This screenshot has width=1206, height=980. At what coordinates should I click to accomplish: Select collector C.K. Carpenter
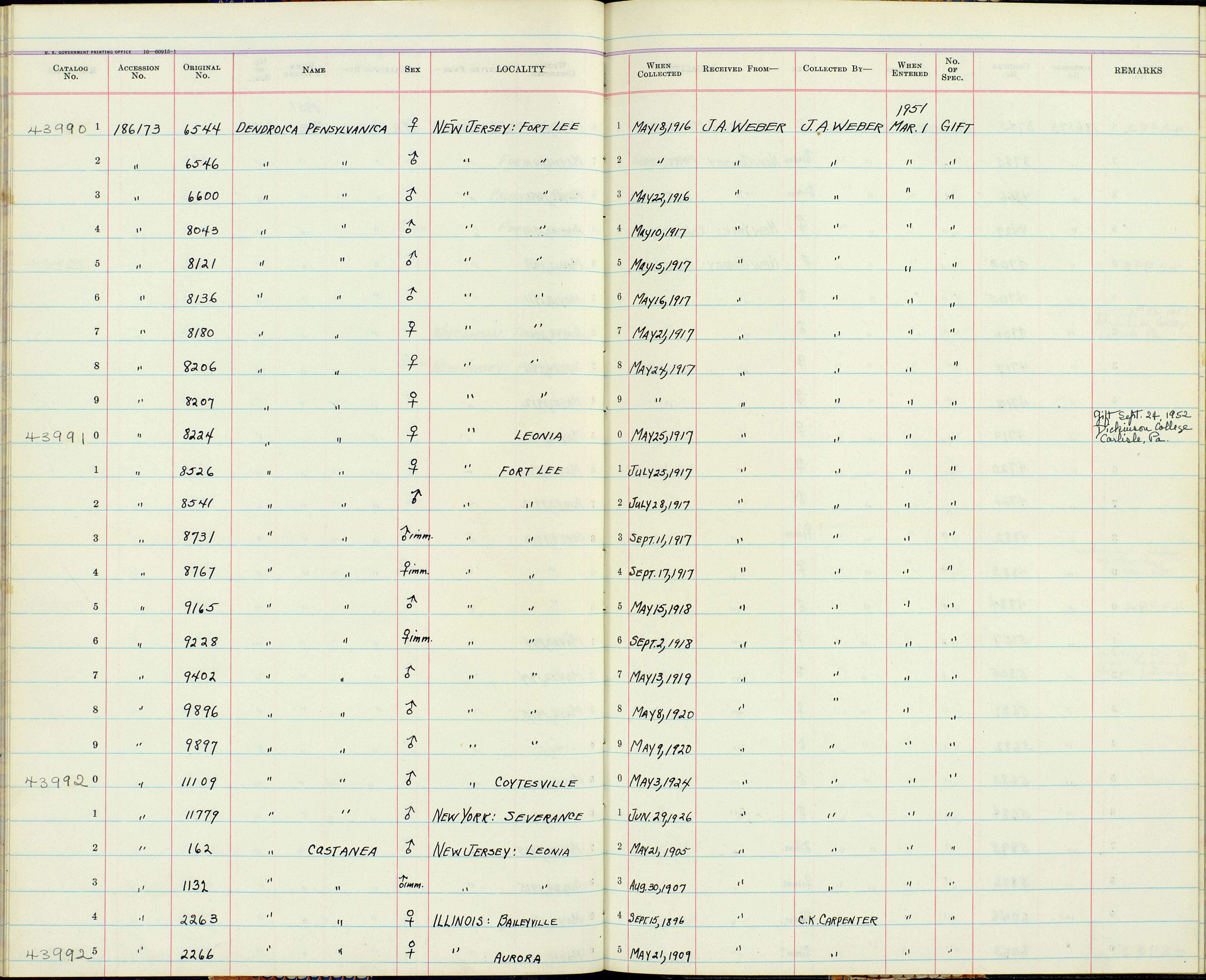click(x=837, y=920)
